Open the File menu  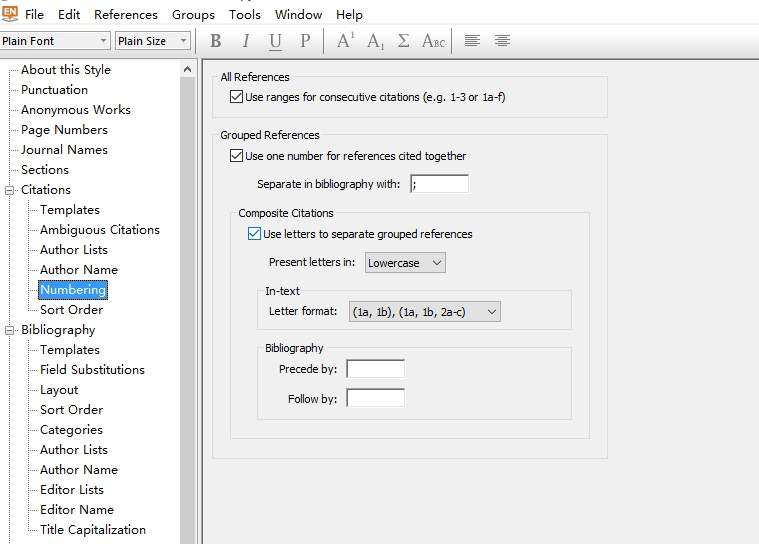point(34,15)
